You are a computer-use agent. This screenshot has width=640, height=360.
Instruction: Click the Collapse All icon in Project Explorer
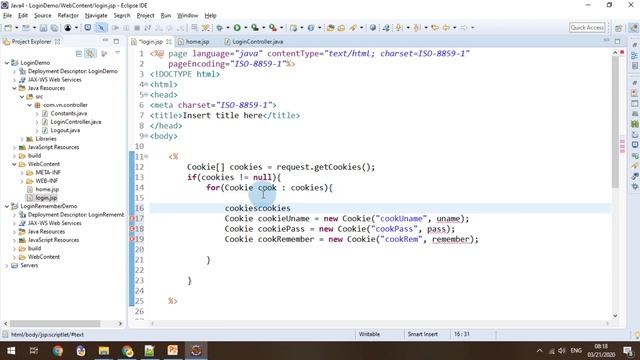79,53
